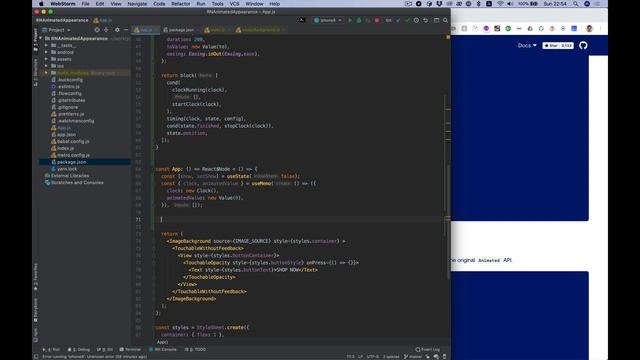Toggle the Favorites tool window side tab
The height and width of the screenshot is (360, 640).
pyautogui.click(x=36, y=278)
